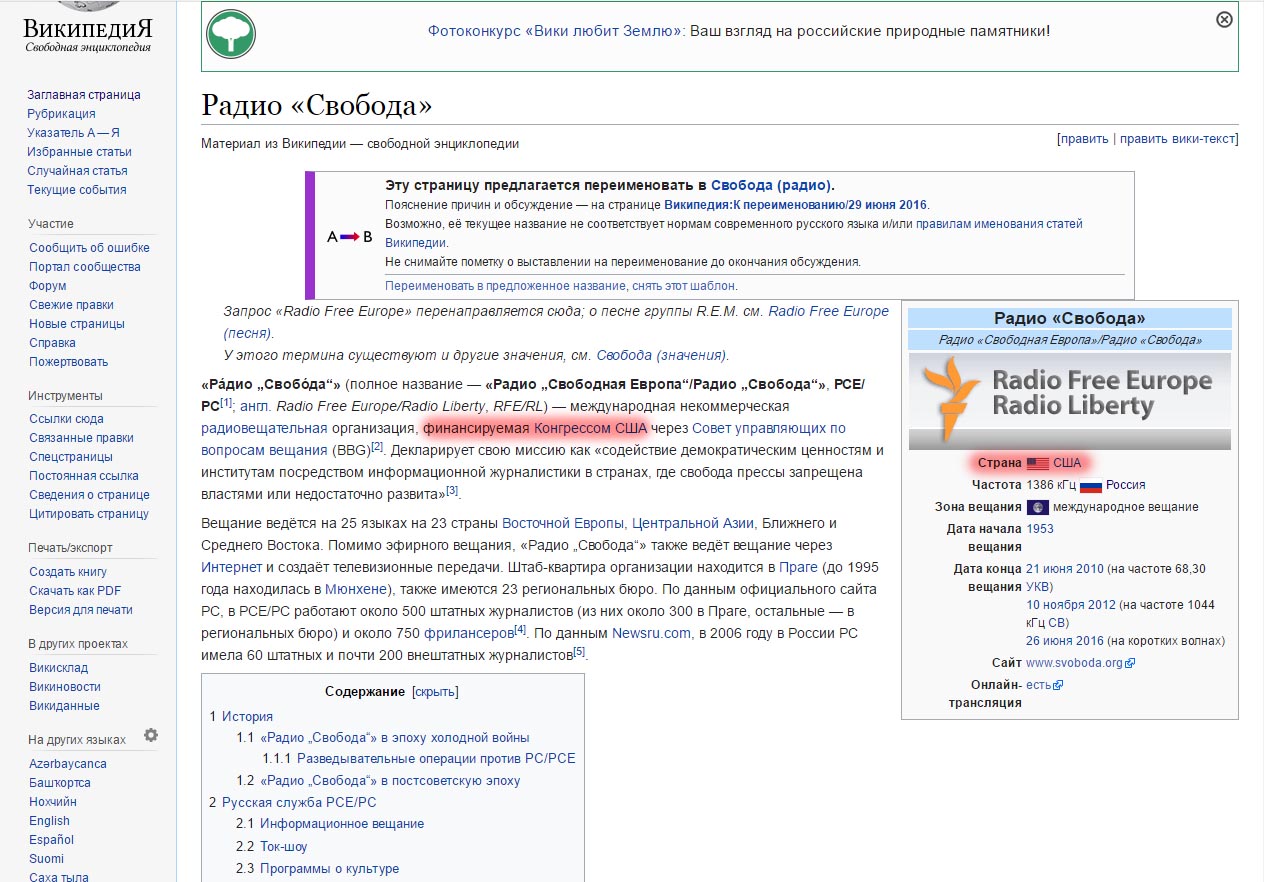Open правилам именования статей link
1264x882 pixels.
coord(999,224)
